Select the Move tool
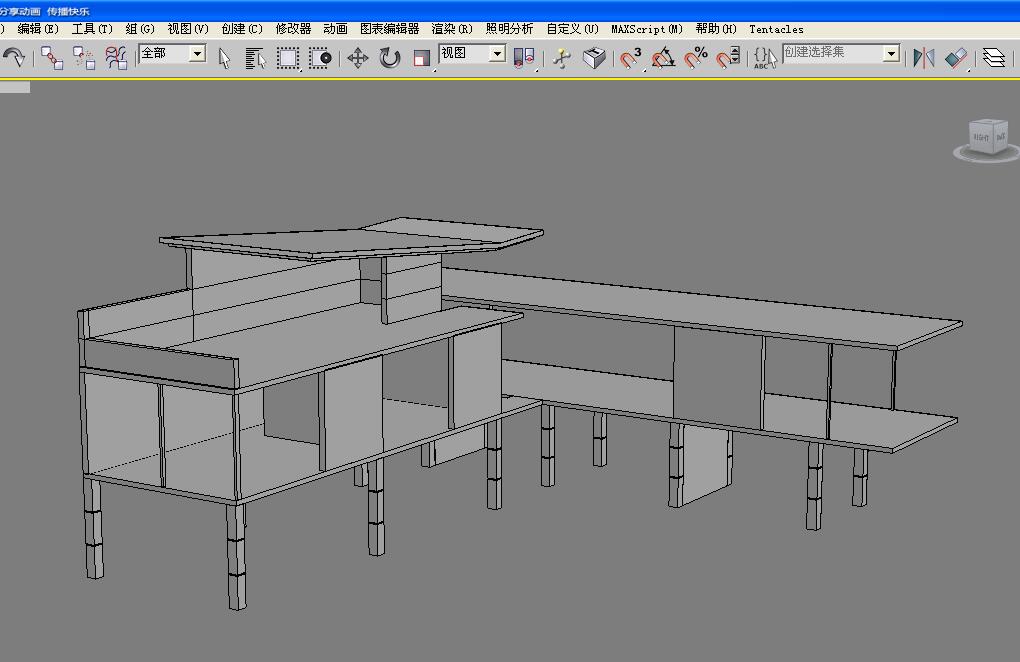Viewport: 1020px width, 662px height. tap(358, 58)
